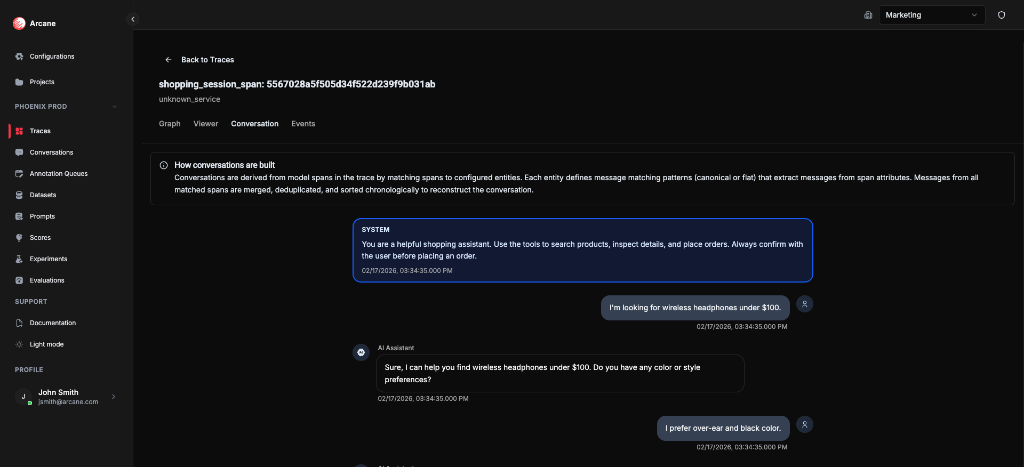This screenshot has height=467, width=1024.
Task: Click the shield icon in the top bar
Action: (1001, 15)
